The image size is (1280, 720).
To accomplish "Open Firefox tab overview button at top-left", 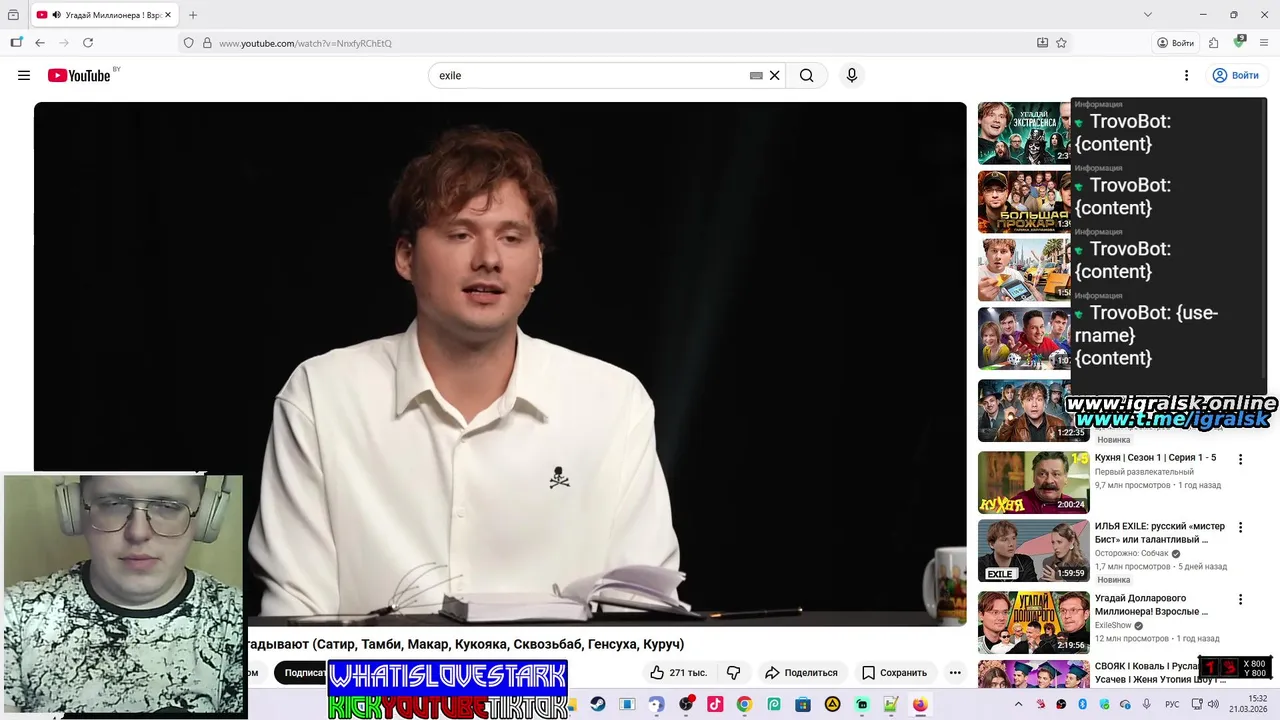I will [x=13, y=15].
